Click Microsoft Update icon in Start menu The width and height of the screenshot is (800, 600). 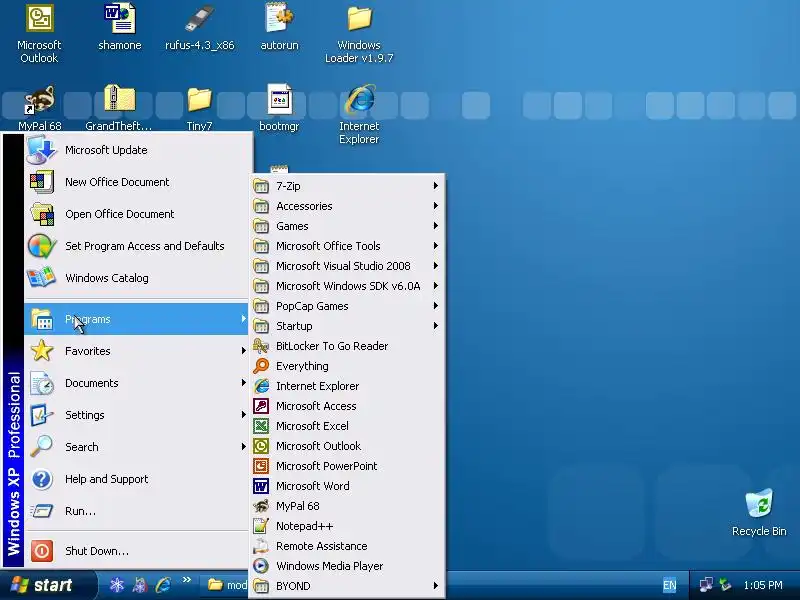pos(41,150)
